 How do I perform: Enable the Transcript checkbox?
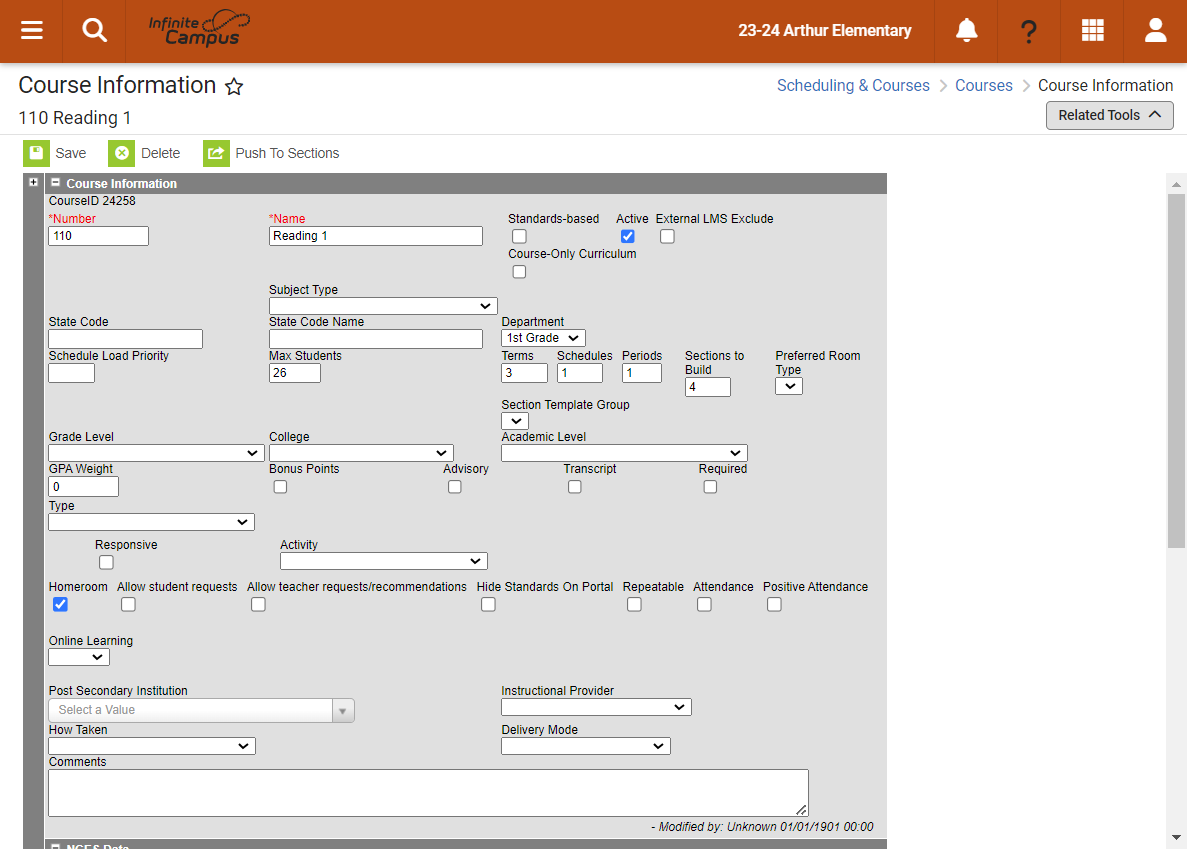(x=575, y=487)
